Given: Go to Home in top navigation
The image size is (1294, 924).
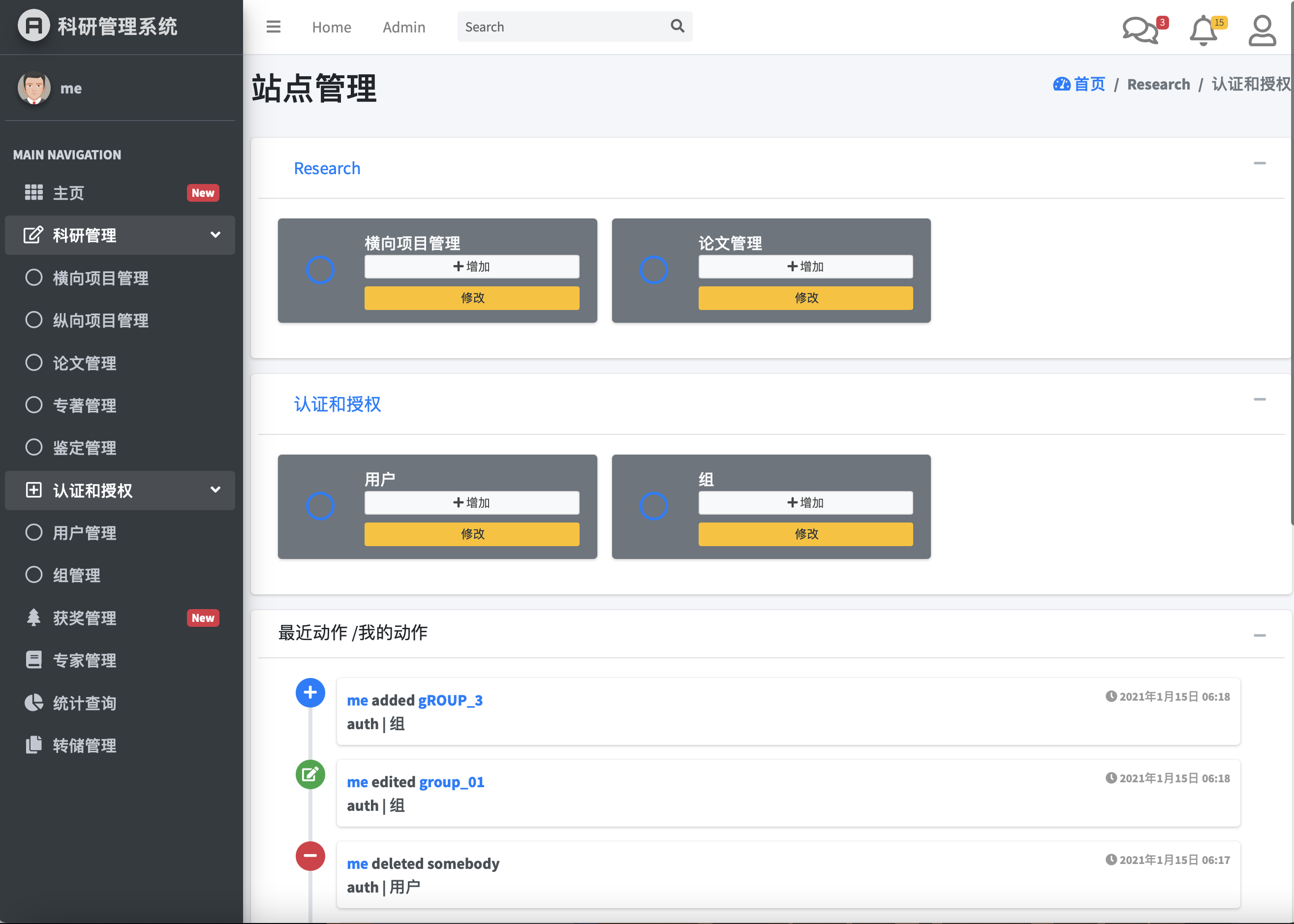Looking at the screenshot, I should [x=331, y=27].
